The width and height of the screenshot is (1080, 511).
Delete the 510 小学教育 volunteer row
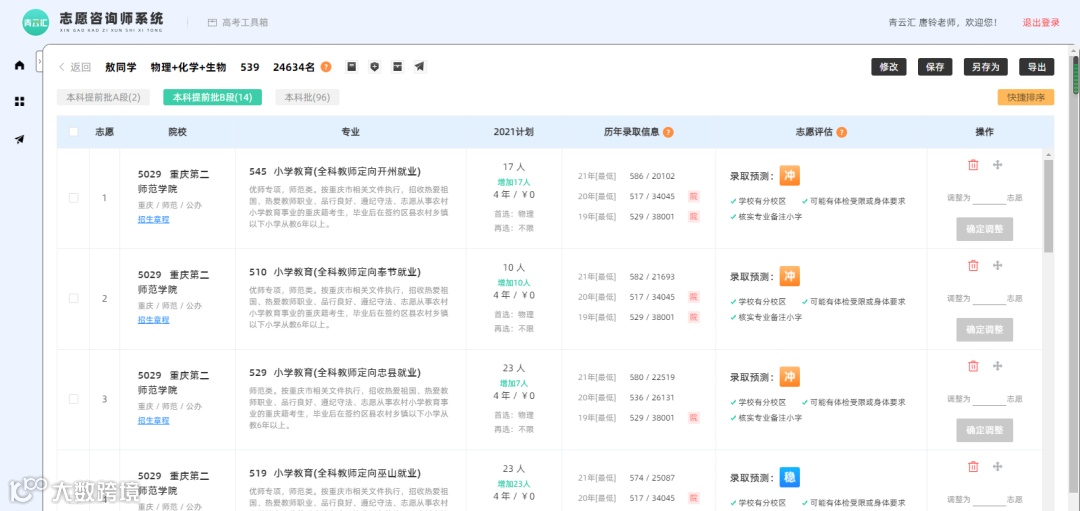[973, 265]
